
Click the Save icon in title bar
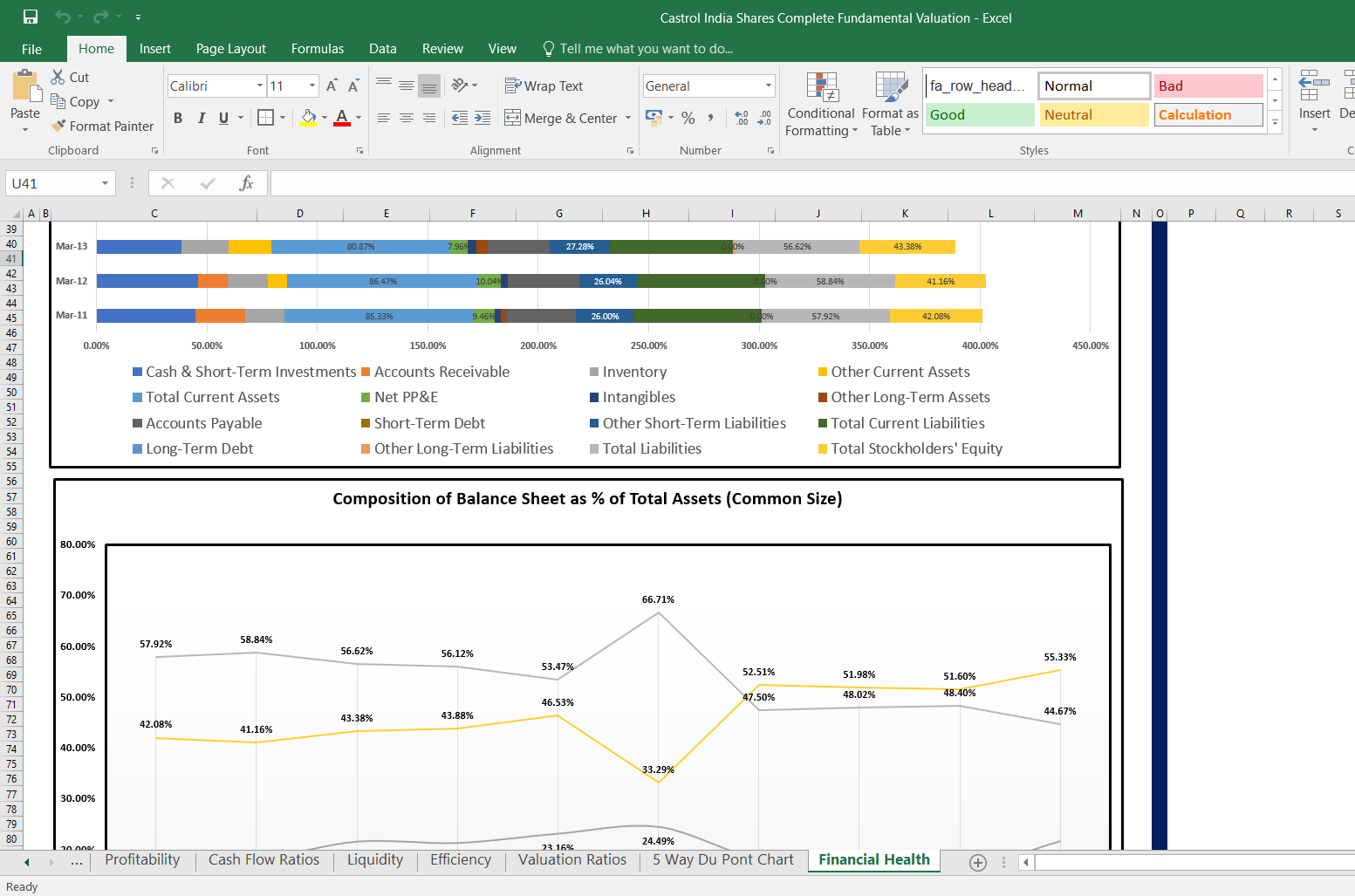(x=31, y=17)
